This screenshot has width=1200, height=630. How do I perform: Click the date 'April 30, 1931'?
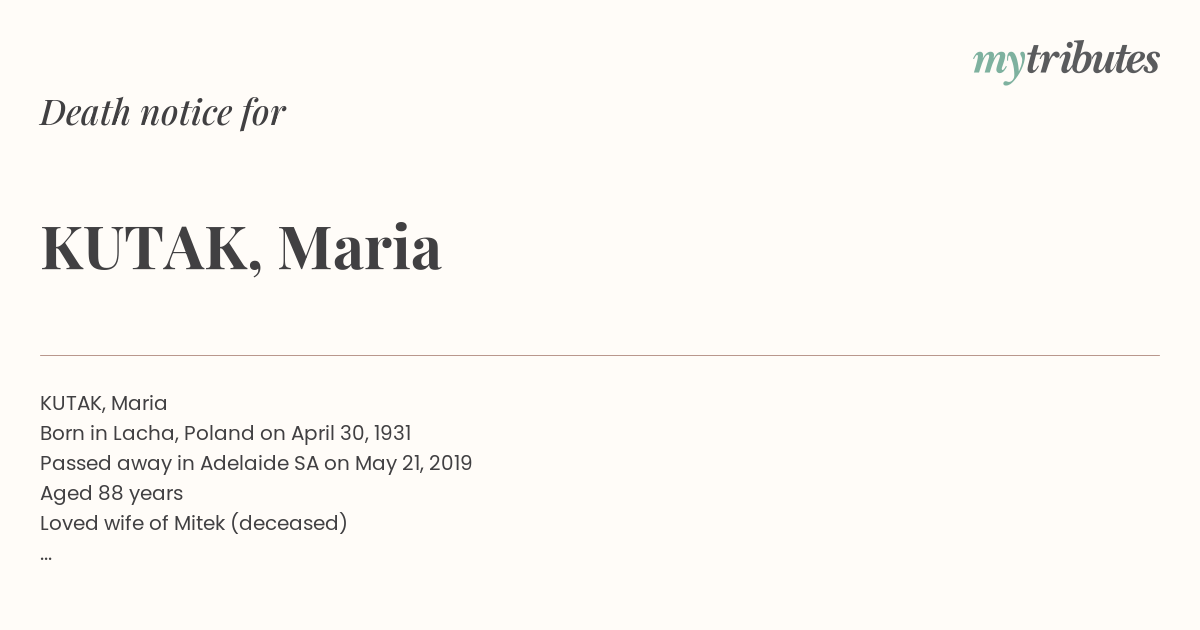(x=351, y=433)
